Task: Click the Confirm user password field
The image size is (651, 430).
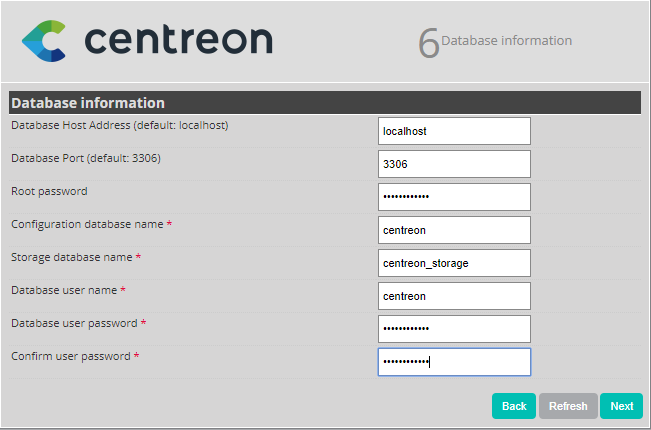Action: click(454, 362)
